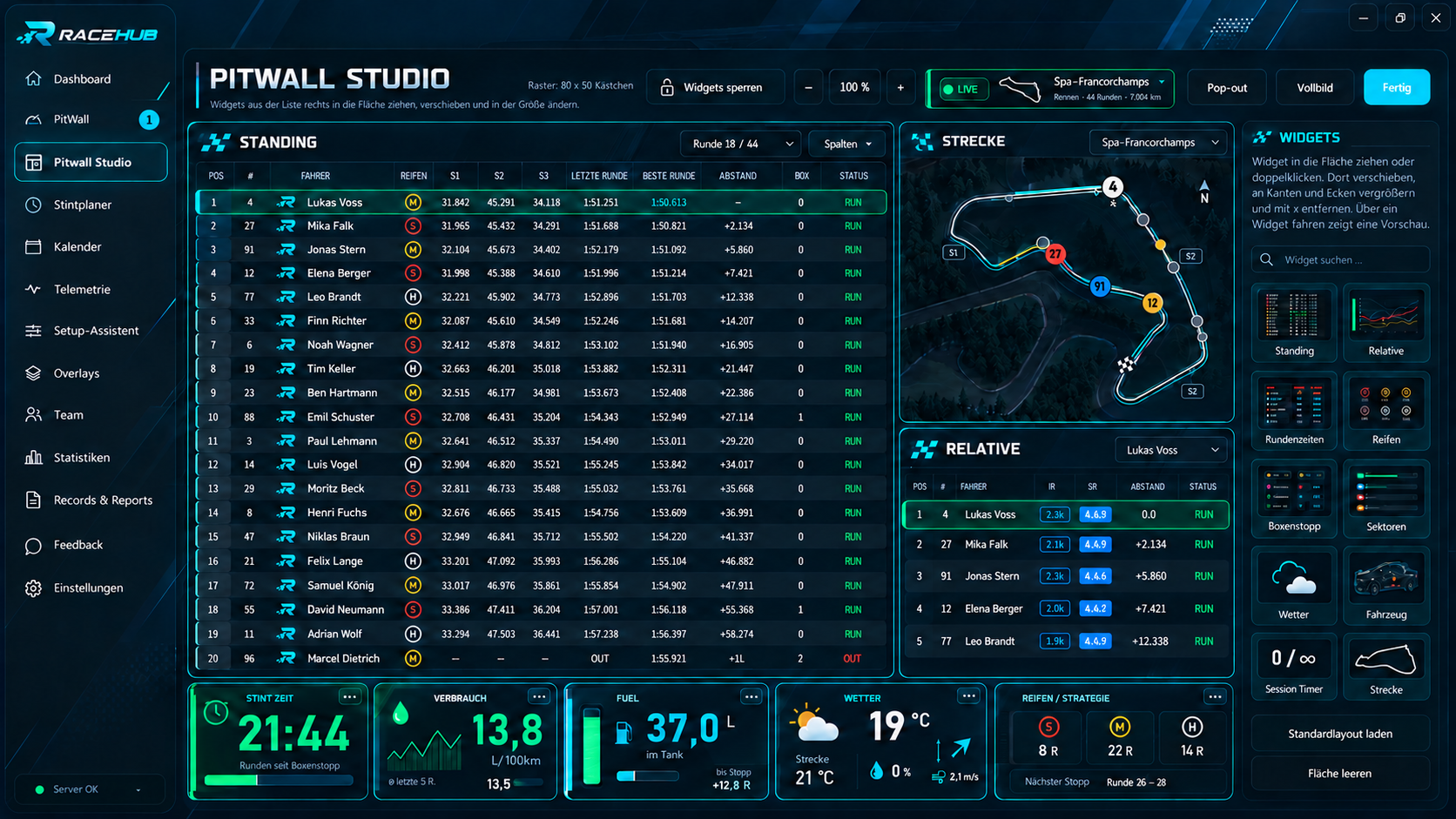Click in the Widget suchen search field
Viewport: 1456px width, 819px height.
(x=1340, y=259)
